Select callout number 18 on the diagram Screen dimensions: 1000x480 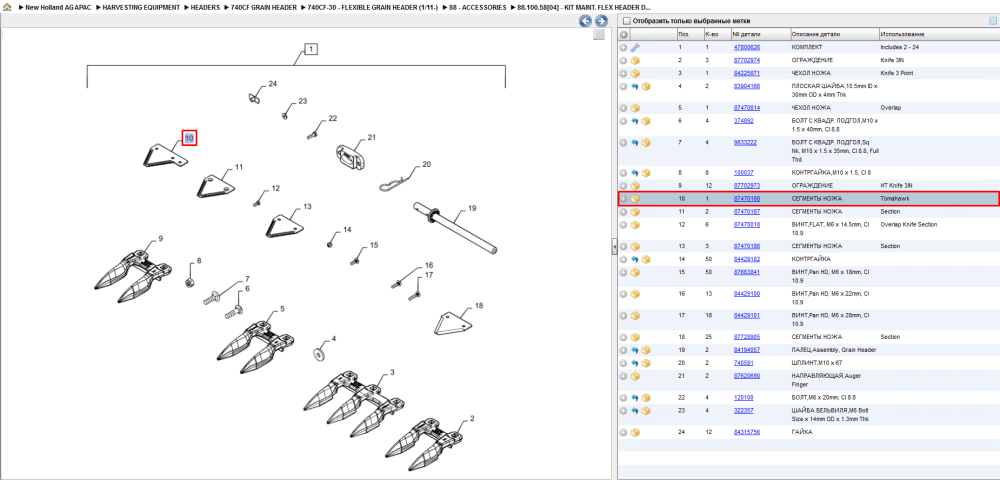(x=479, y=306)
